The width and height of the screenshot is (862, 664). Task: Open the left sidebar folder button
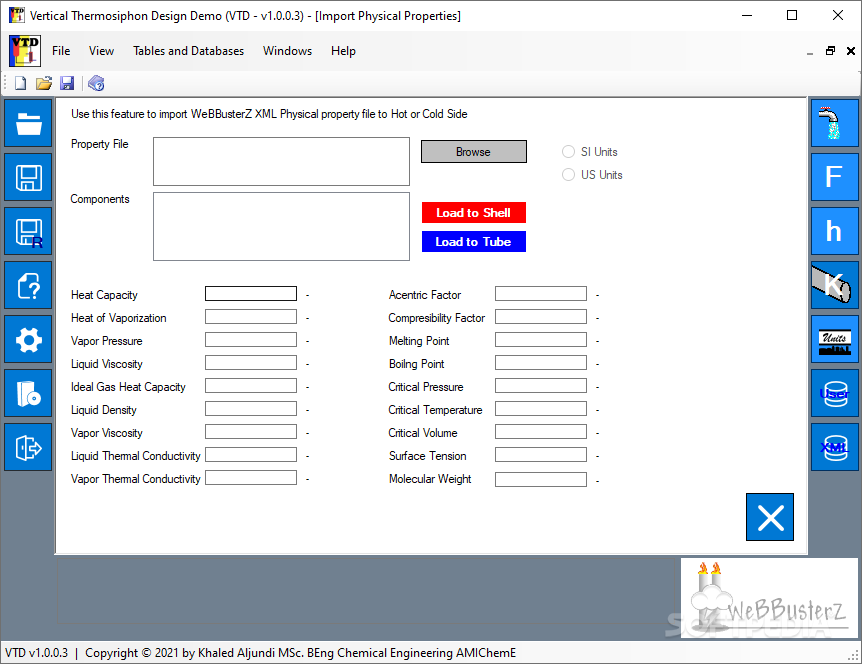[x=29, y=123]
